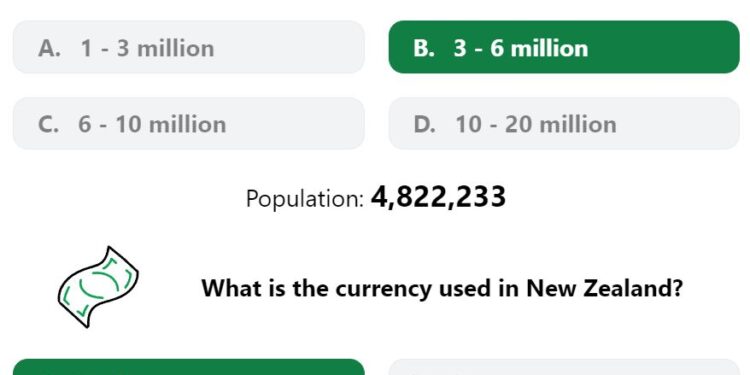
Task: Click the letter 'C.' on third option
Action: [49, 124]
